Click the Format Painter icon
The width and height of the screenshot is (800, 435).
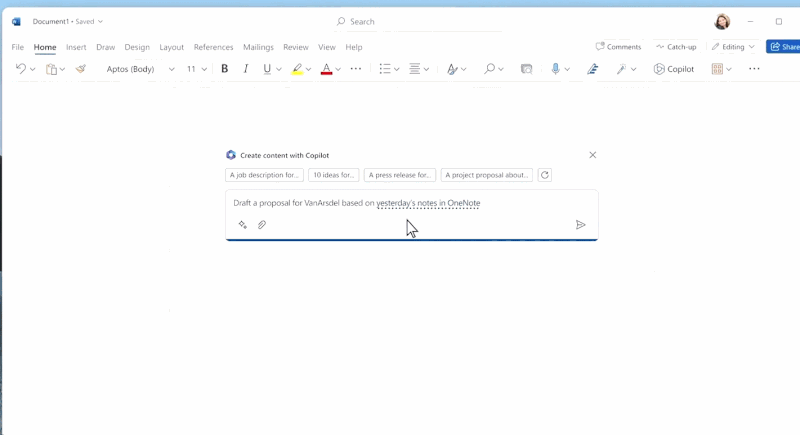click(x=81, y=69)
